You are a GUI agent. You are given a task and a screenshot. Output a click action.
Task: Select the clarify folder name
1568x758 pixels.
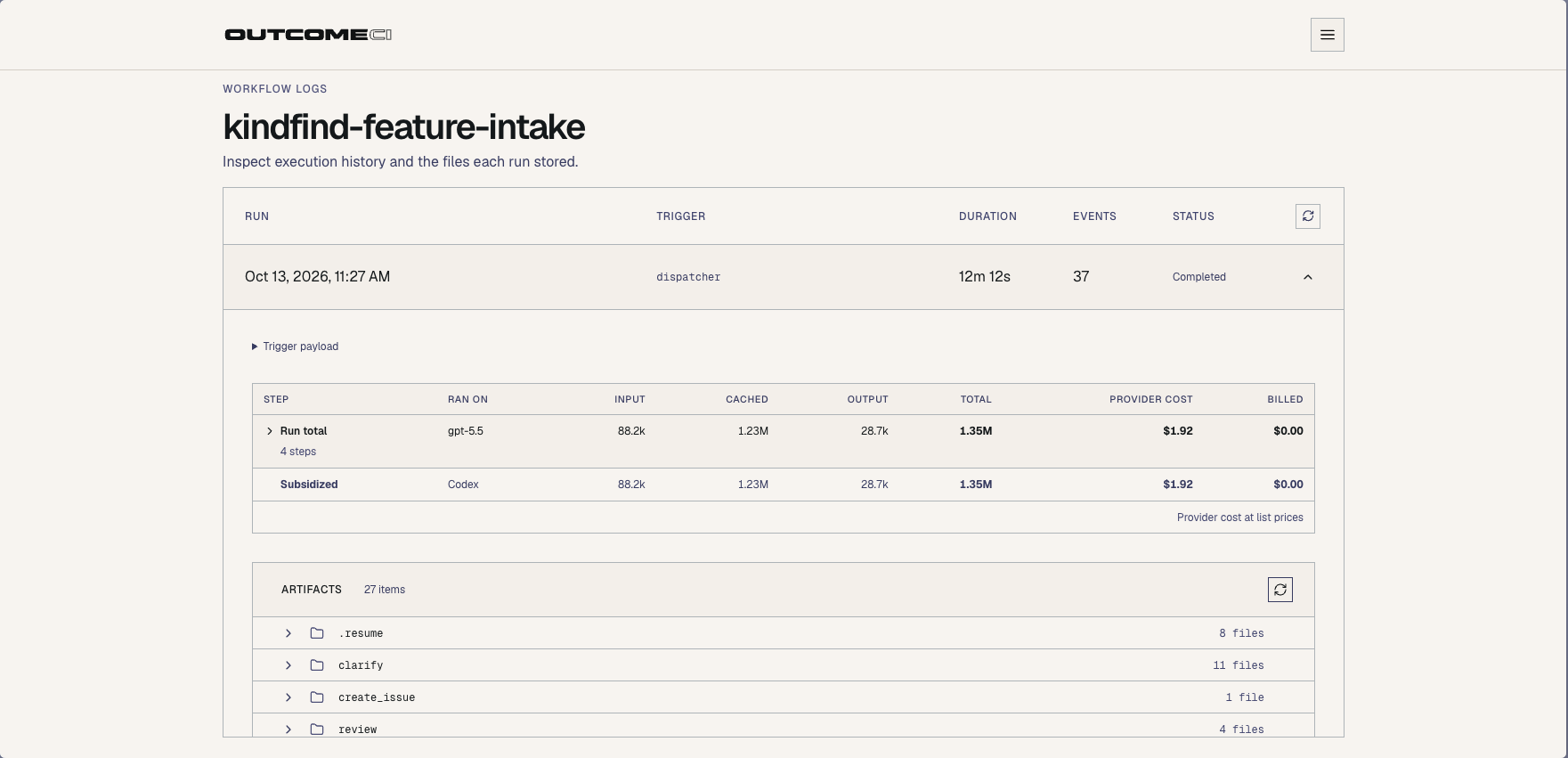[361, 665]
